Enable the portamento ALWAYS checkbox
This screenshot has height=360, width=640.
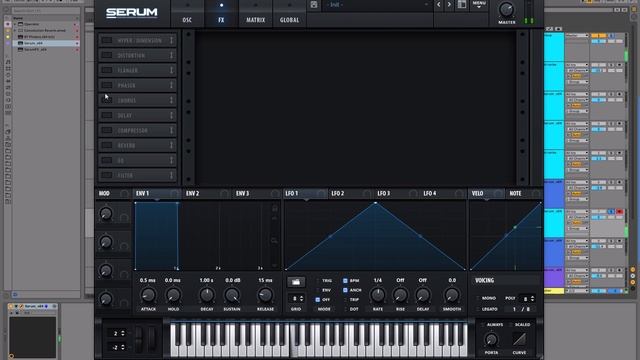[x=483, y=324]
